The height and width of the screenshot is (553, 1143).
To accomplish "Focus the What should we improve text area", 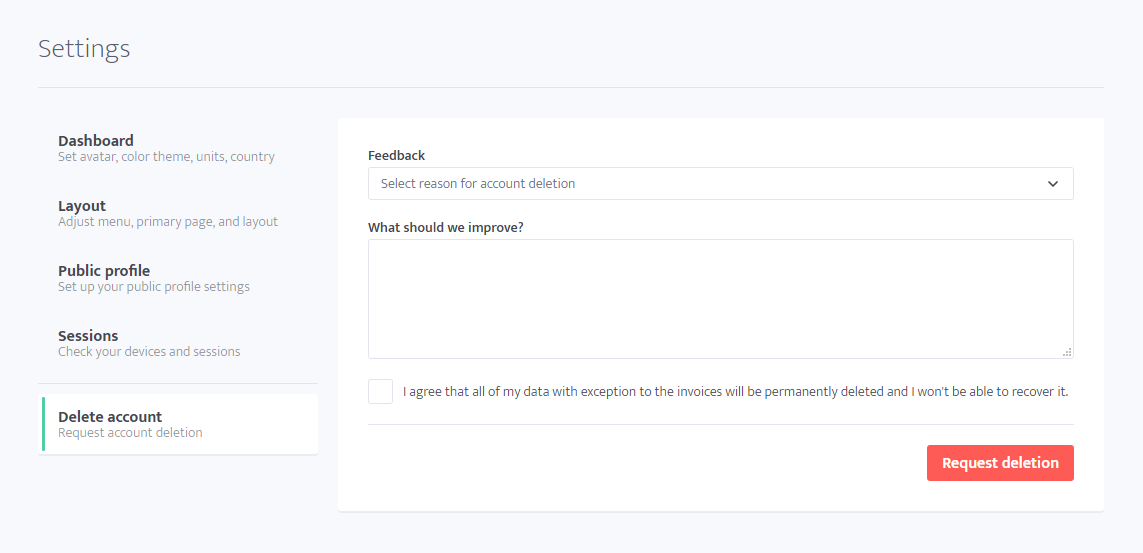I will pos(720,299).
